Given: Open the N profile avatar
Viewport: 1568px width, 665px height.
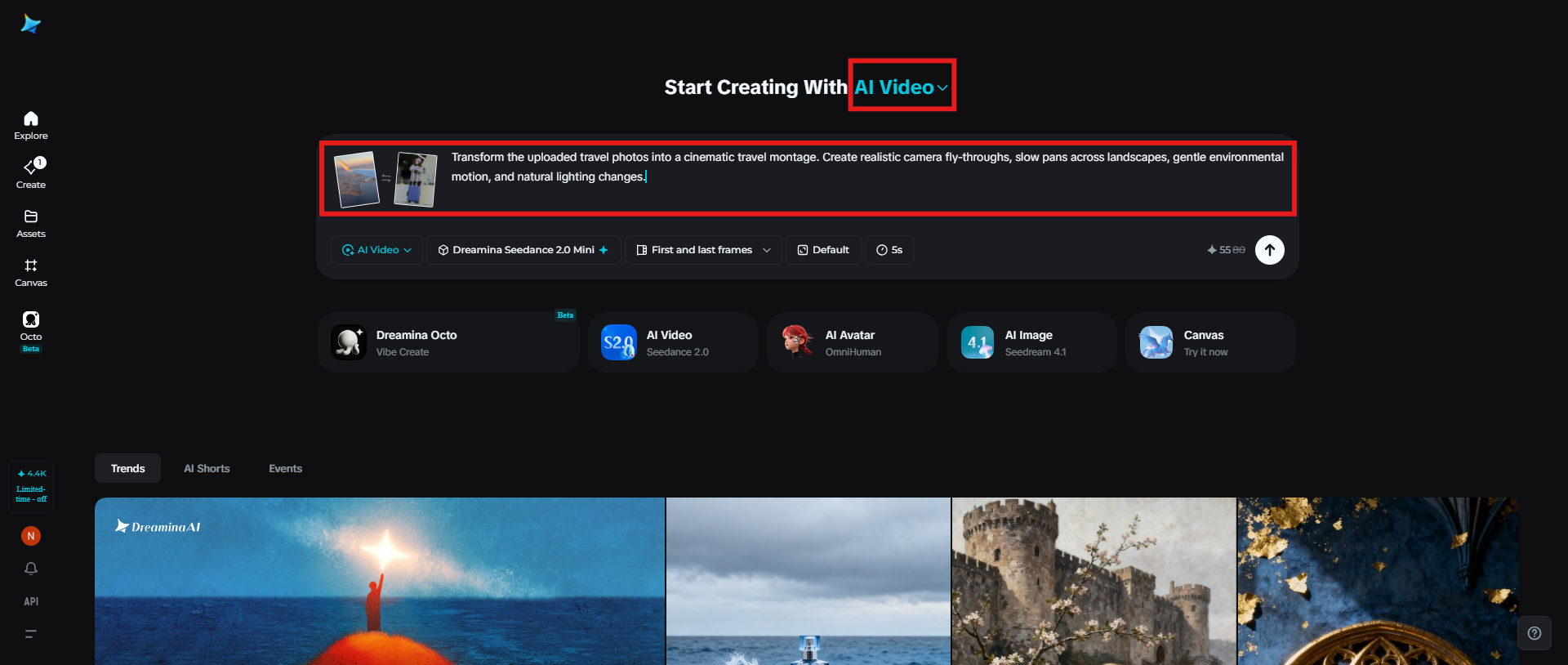Looking at the screenshot, I should coord(31,536).
